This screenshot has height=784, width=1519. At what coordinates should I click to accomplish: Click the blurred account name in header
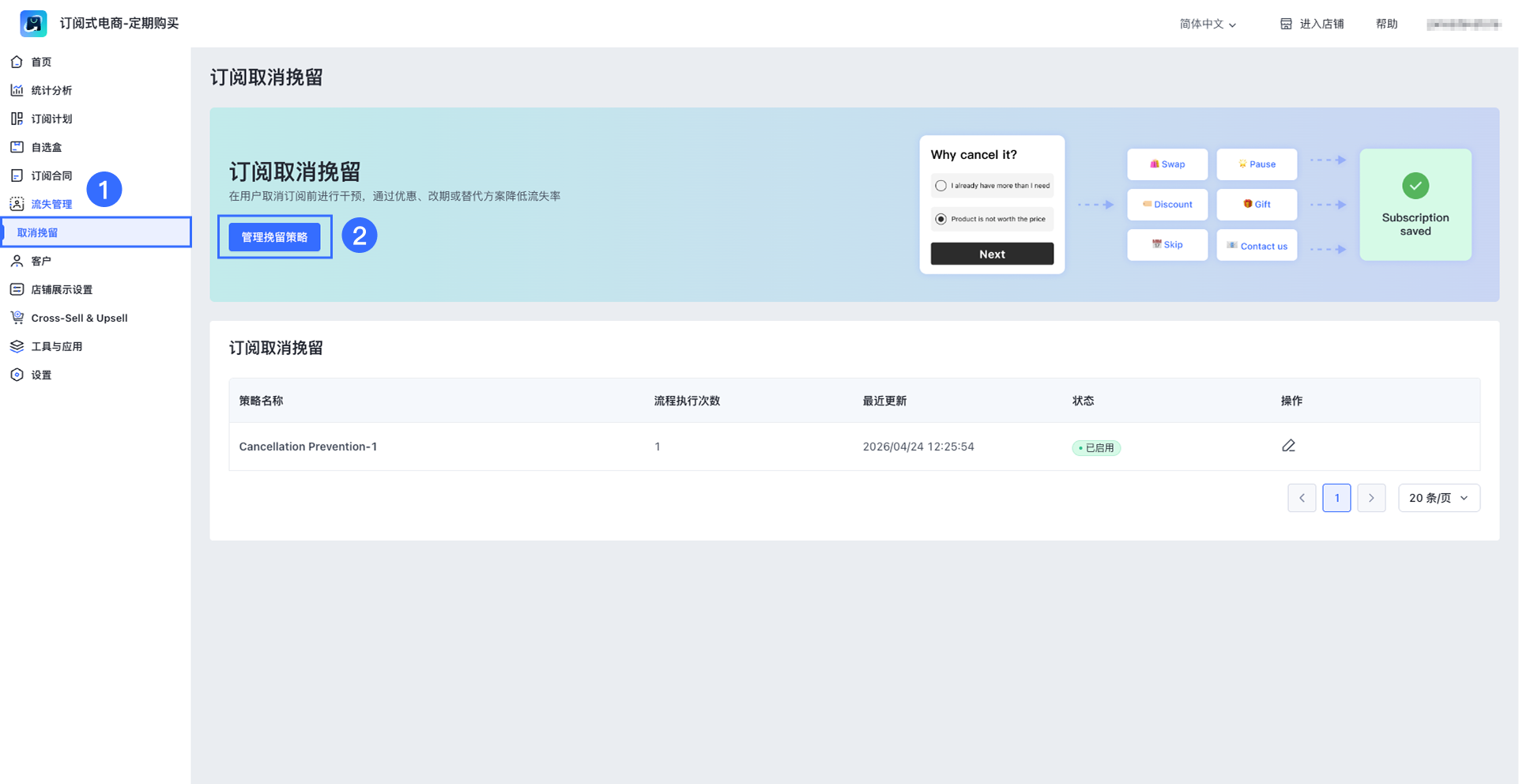click(x=1464, y=24)
